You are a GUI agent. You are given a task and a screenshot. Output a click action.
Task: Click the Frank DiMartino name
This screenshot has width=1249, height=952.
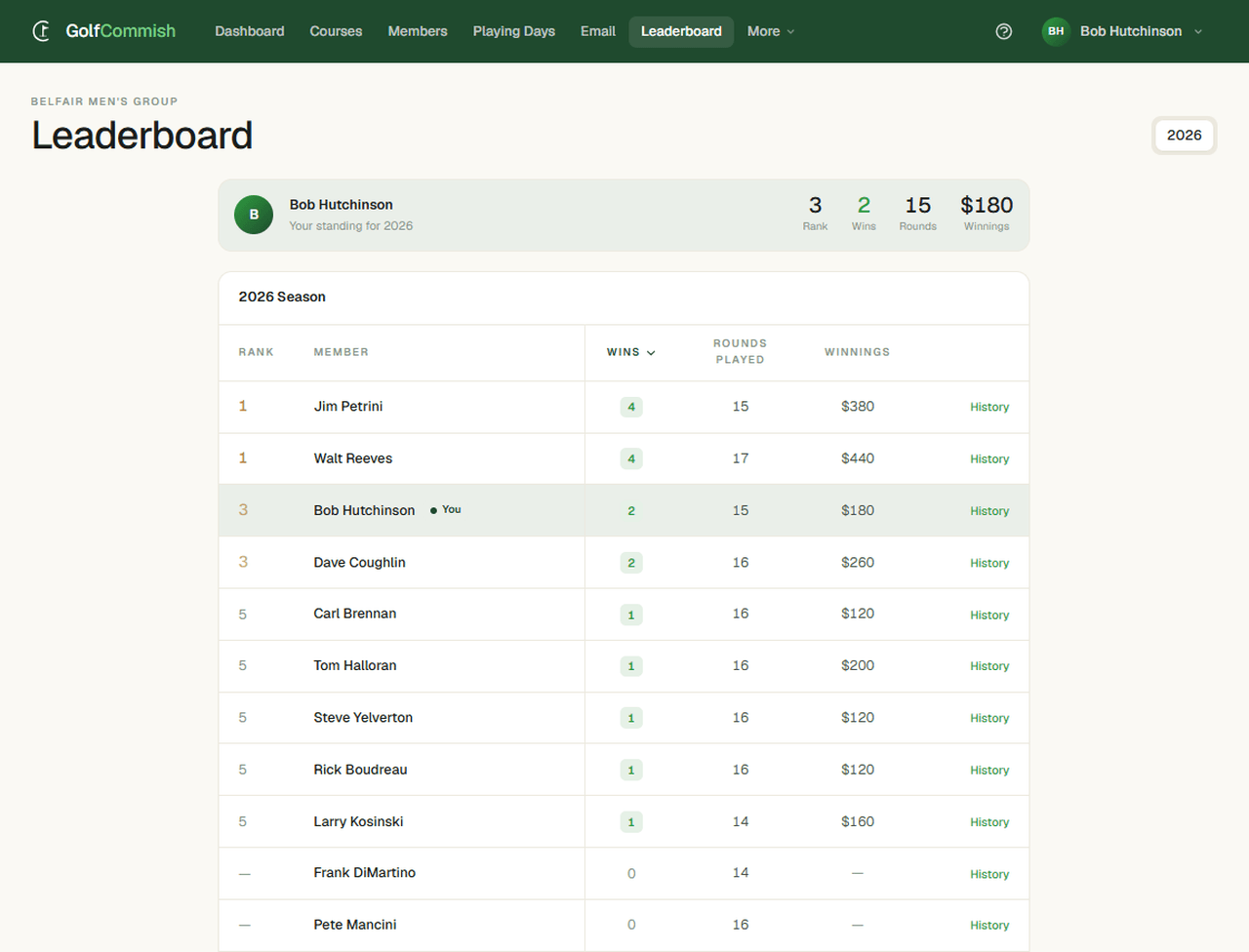[x=365, y=873]
